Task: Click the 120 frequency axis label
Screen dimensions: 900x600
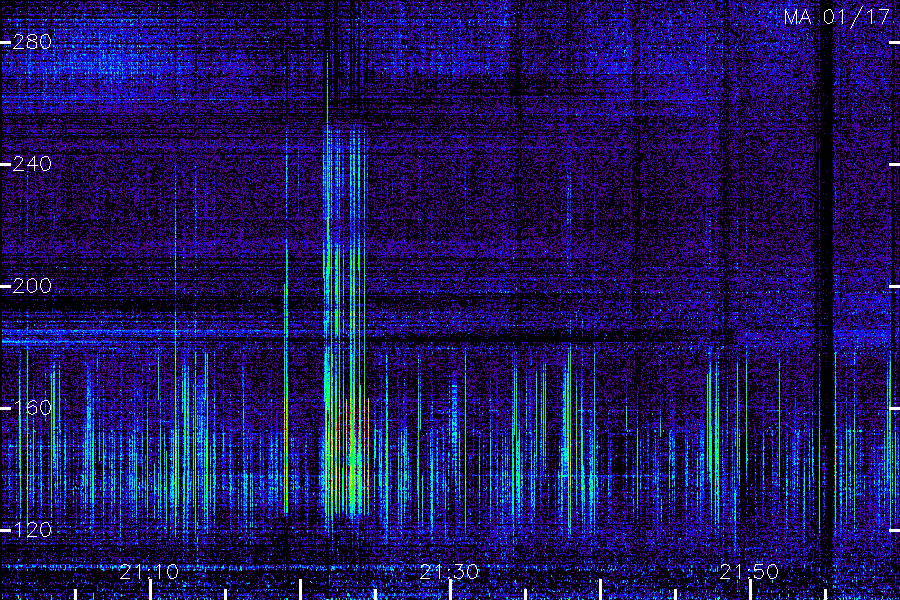Action: coord(32,530)
